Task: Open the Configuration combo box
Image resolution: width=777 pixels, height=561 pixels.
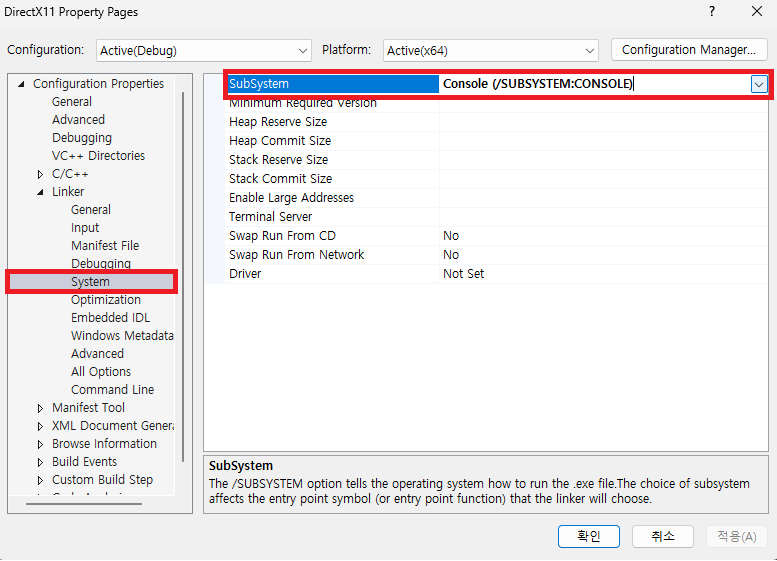Action: click(x=204, y=51)
